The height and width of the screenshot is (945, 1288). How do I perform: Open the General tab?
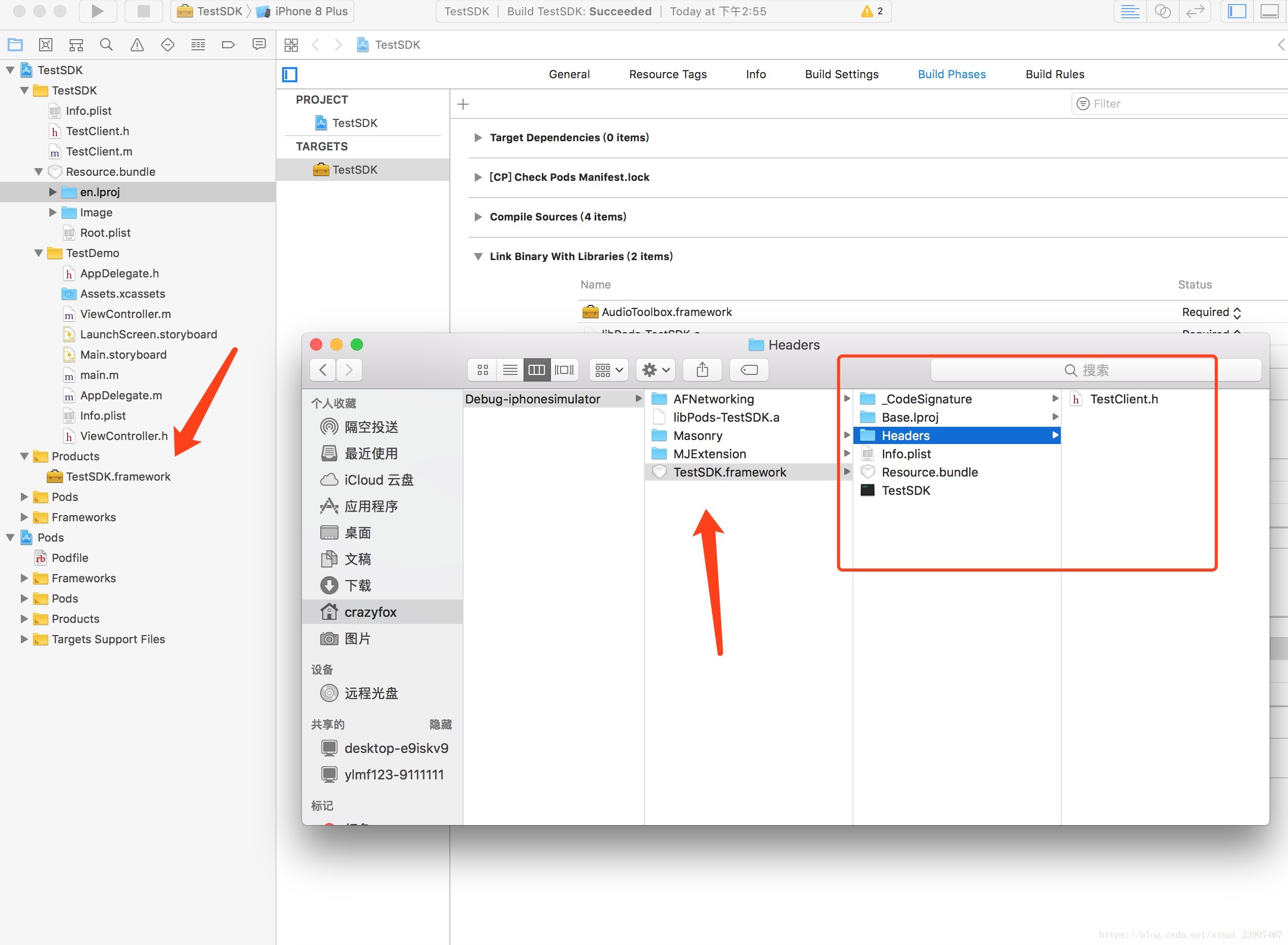point(569,74)
